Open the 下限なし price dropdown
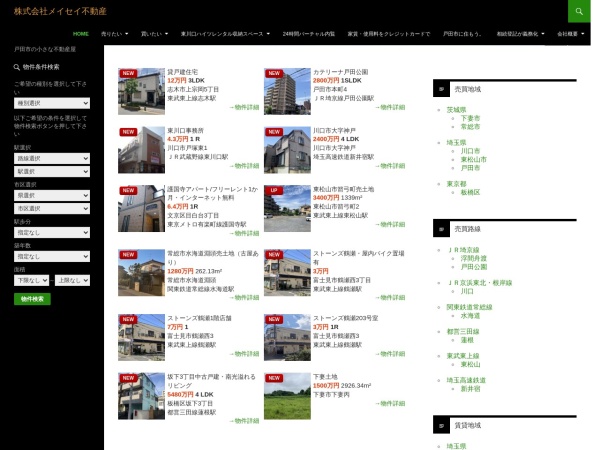The width and height of the screenshot is (600, 450). (x=31, y=280)
